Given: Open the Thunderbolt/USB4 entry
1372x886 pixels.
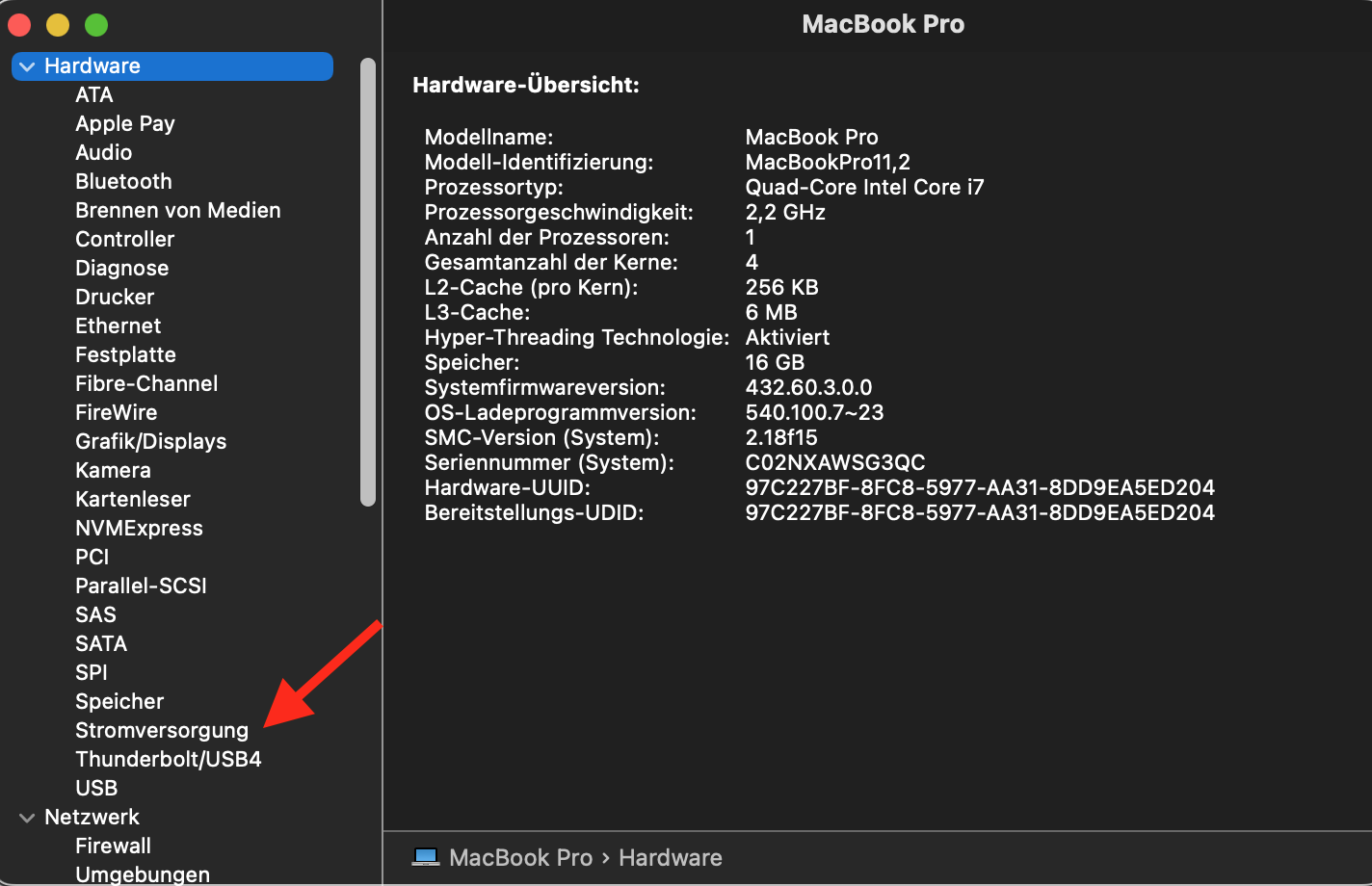Looking at the screenshot, I should [169, 759].
